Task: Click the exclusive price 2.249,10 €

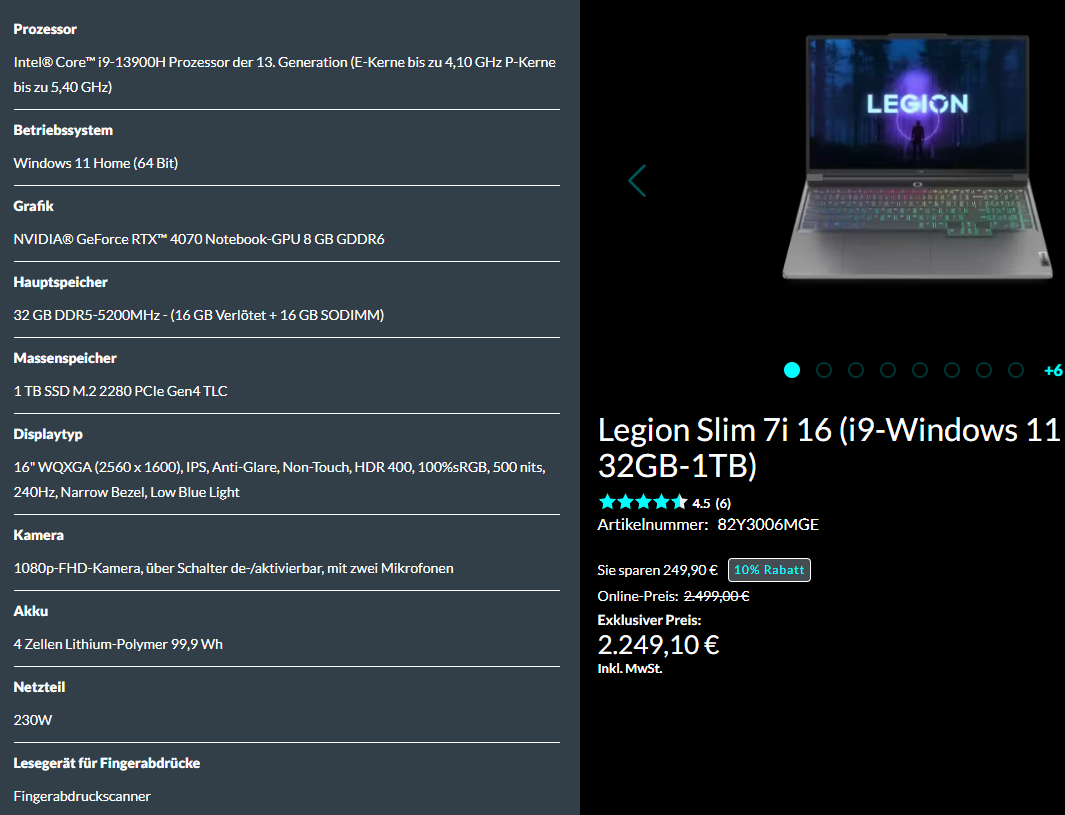Action: 658,645
